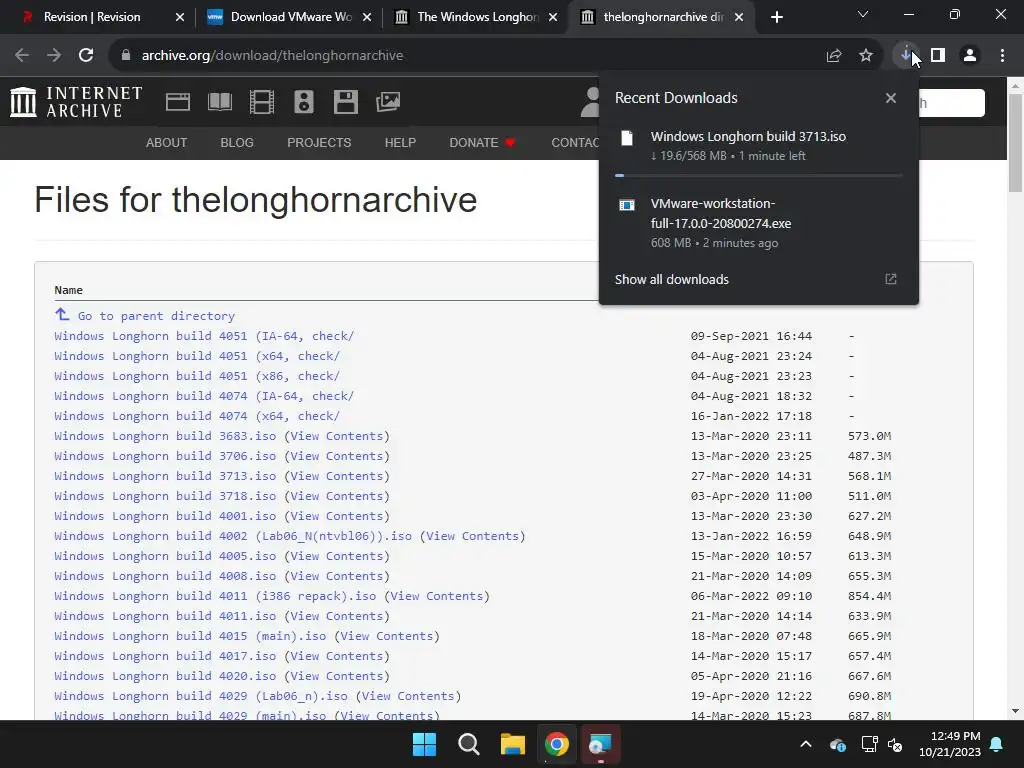Close the thelonghornarchive tab
Screen dimensions: 1024x768
(x=739, y=17)
